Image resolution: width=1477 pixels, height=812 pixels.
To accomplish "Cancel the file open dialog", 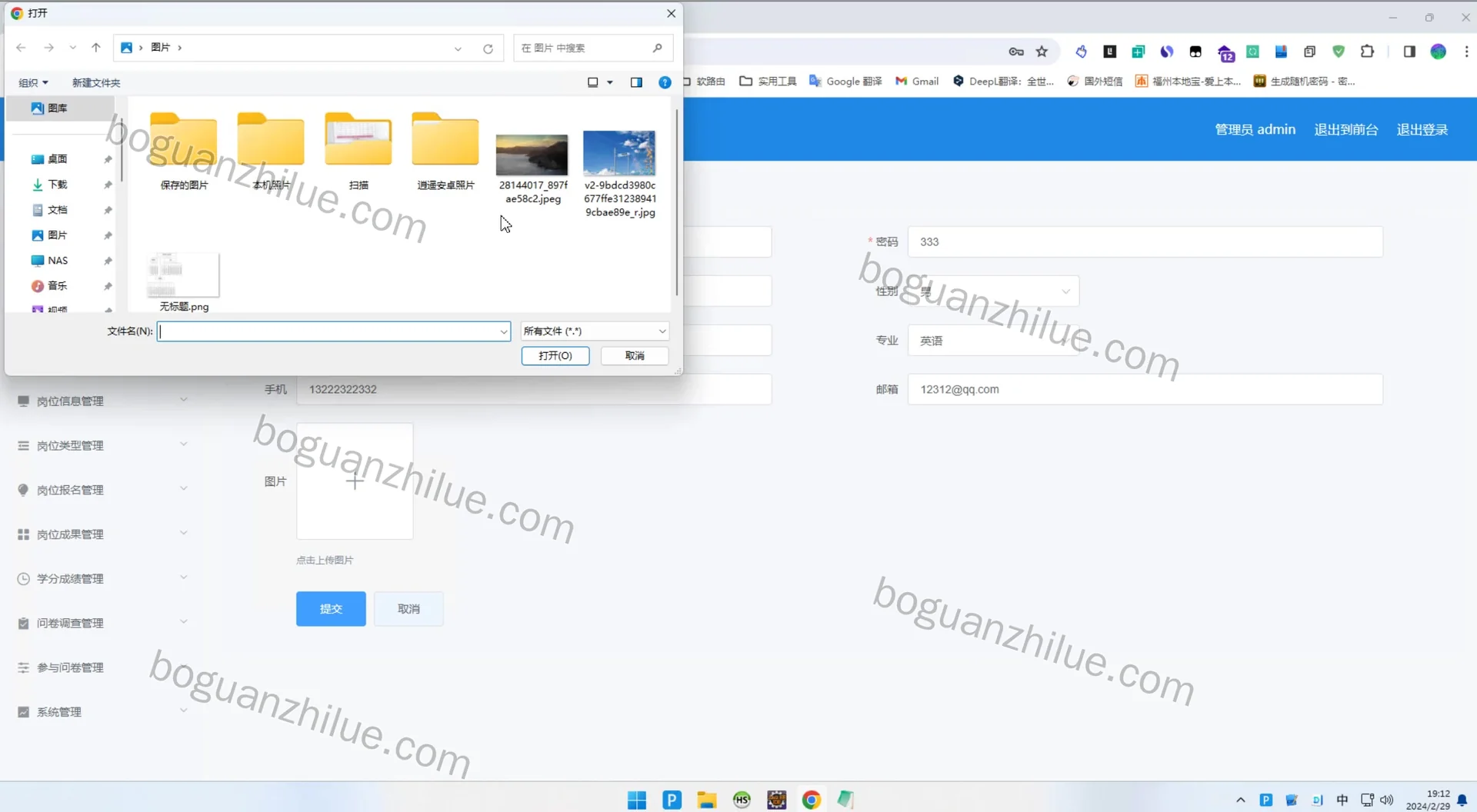I will [635, 356].
